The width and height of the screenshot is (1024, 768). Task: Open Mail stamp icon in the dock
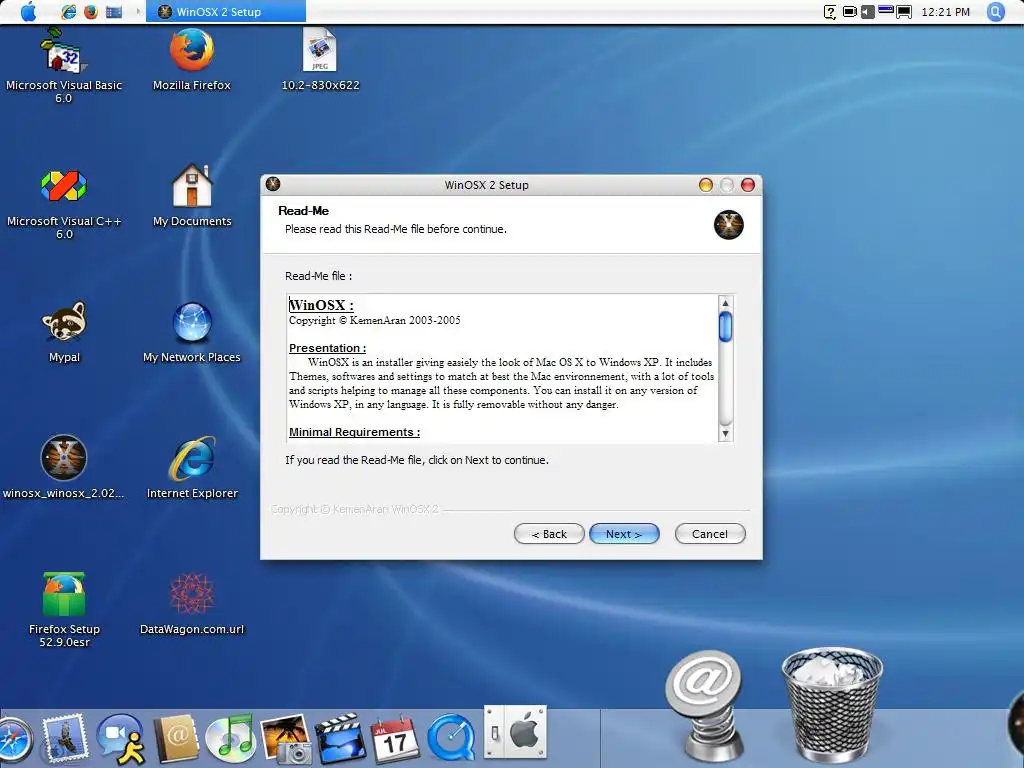pos(63,739)
